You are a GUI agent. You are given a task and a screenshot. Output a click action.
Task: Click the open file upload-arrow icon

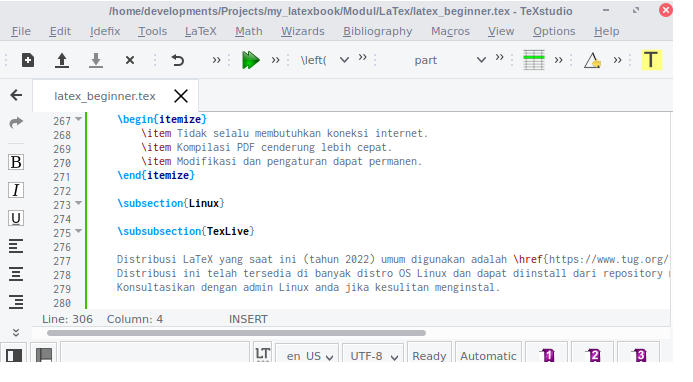click(62, 60)
